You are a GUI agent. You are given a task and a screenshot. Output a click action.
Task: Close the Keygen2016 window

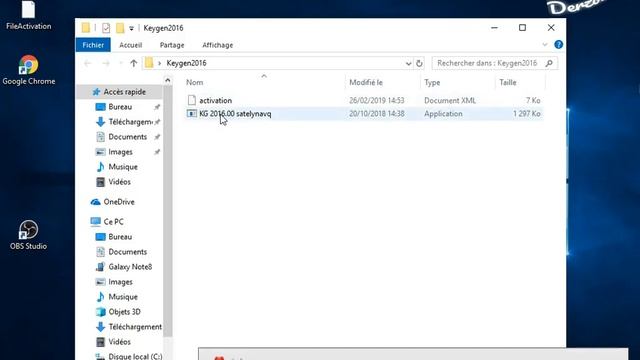point(551,28)
